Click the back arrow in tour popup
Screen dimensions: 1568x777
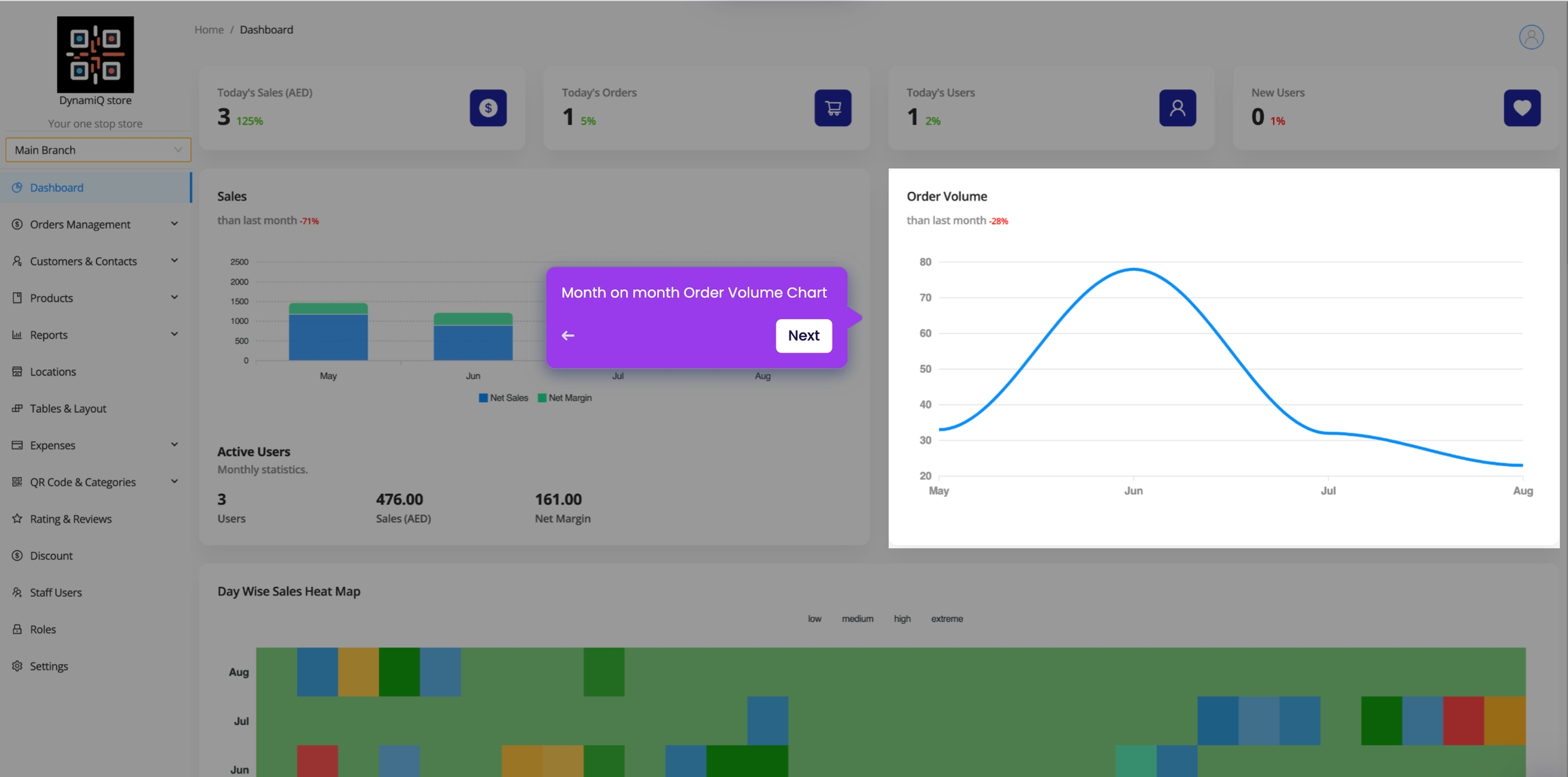[568, 335]
